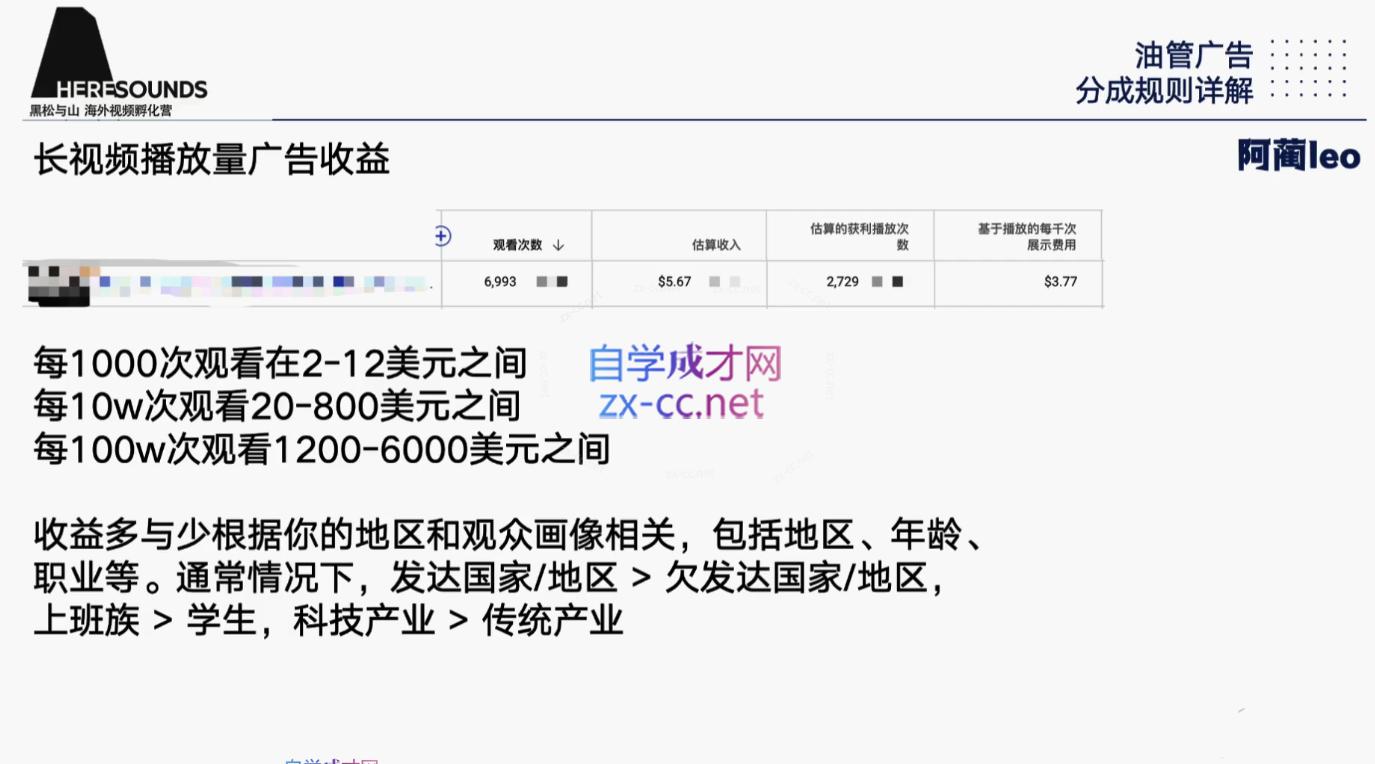
Task: Toggle the 观看次数 descending sort arrow
Action: (x=558, y=243)
